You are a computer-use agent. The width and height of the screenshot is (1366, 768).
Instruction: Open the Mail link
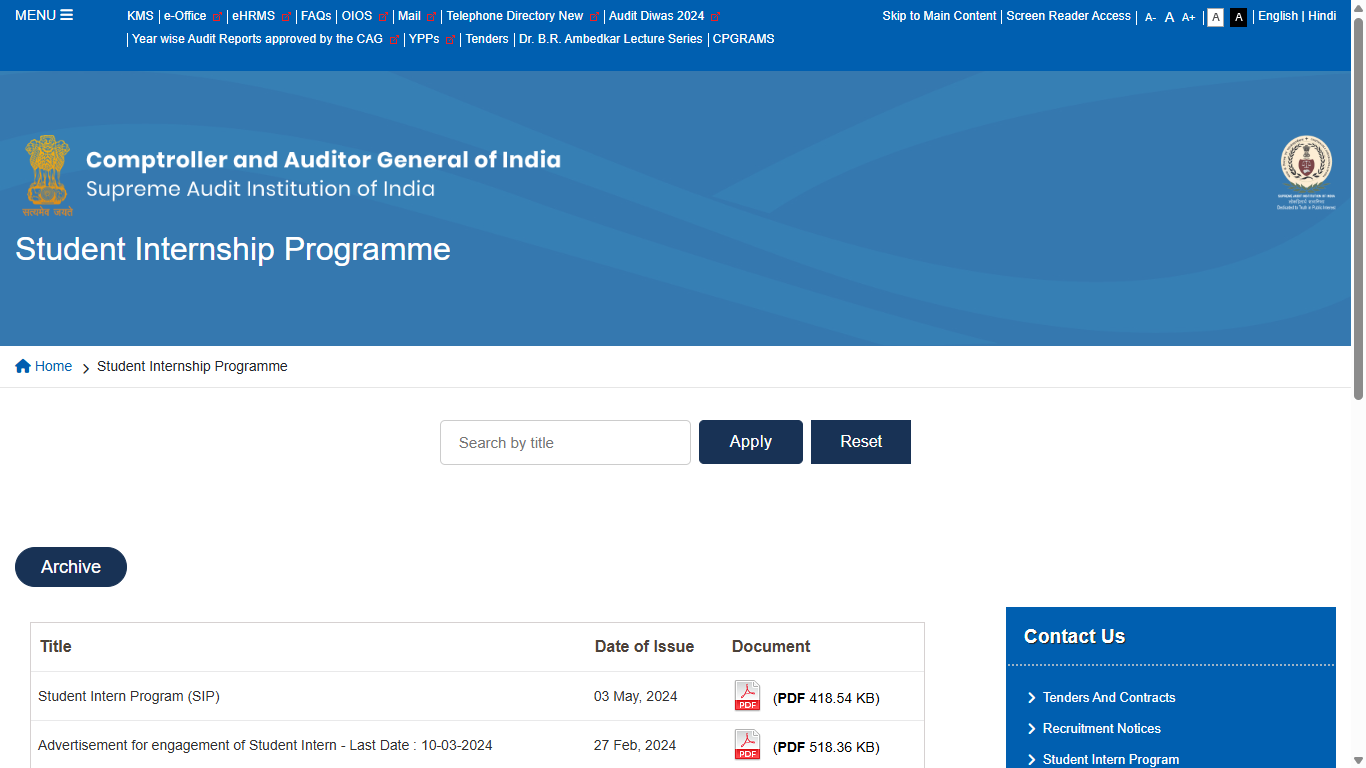pyautogui.click(x=409, y=16)
